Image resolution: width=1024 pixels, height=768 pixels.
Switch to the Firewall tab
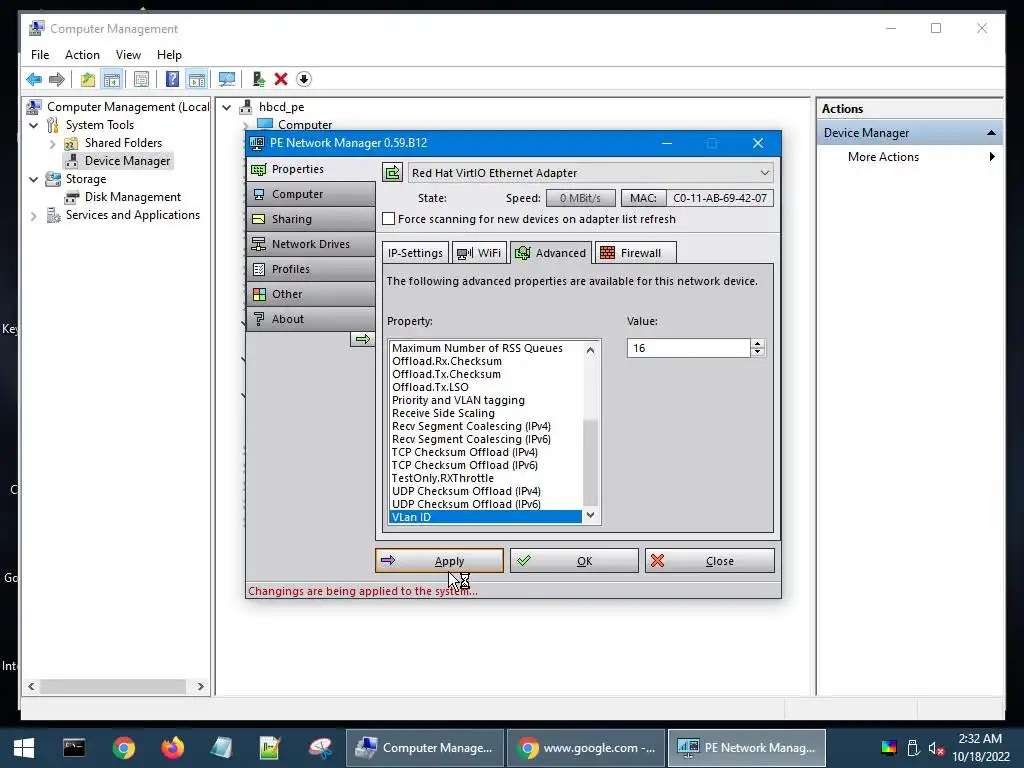[x=635, y=253]
